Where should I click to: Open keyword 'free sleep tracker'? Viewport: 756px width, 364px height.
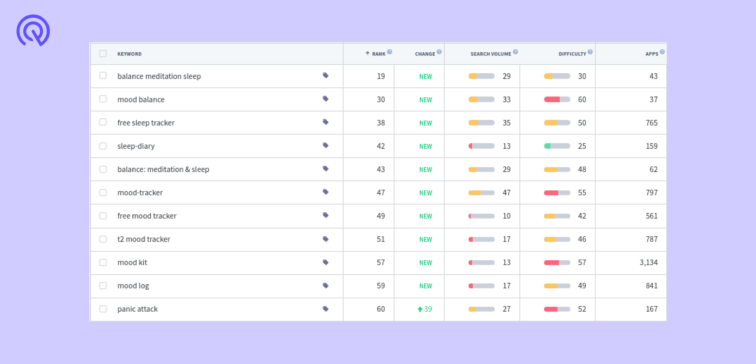tap(146, 123)
